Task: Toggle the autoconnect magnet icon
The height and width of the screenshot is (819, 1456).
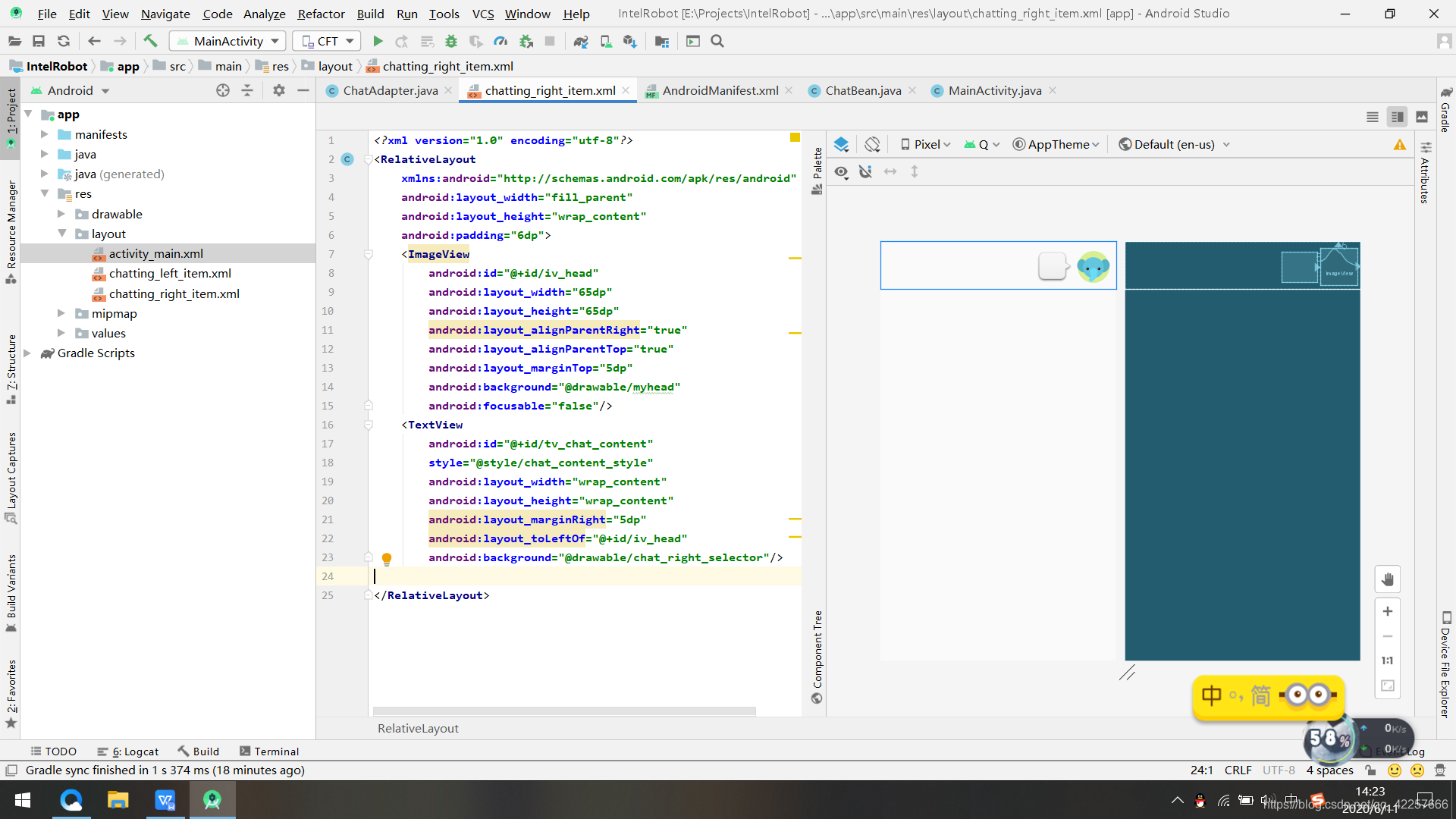Action: click(865, 172)
